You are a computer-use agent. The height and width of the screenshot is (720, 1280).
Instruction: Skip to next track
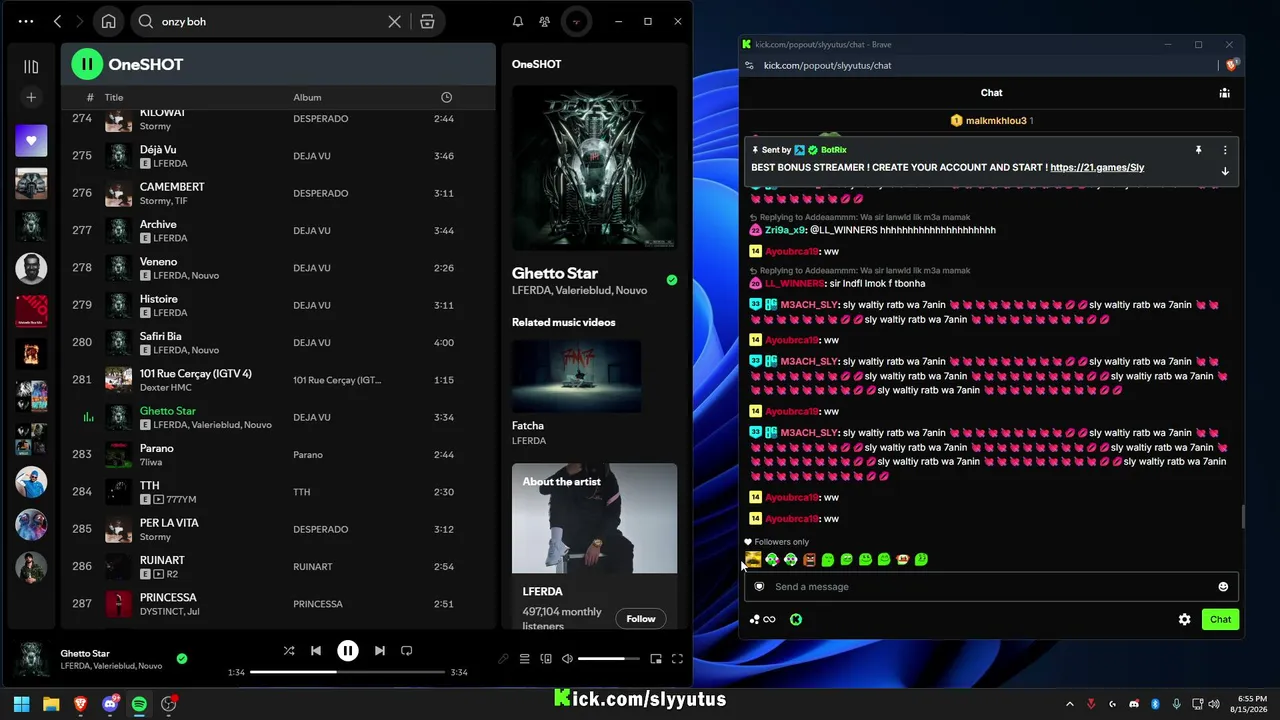click(x=380, y=651)
